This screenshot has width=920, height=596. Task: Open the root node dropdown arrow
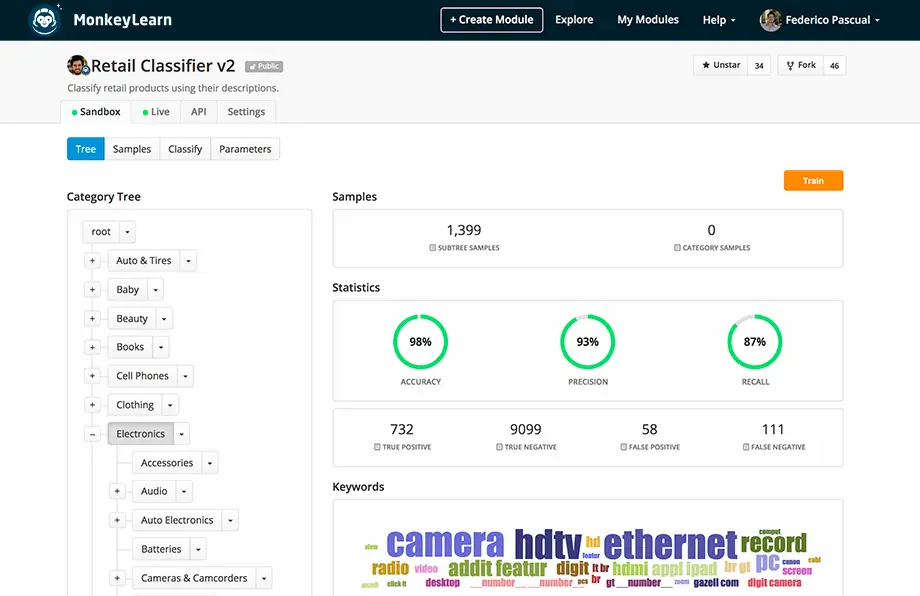point(127,232)
